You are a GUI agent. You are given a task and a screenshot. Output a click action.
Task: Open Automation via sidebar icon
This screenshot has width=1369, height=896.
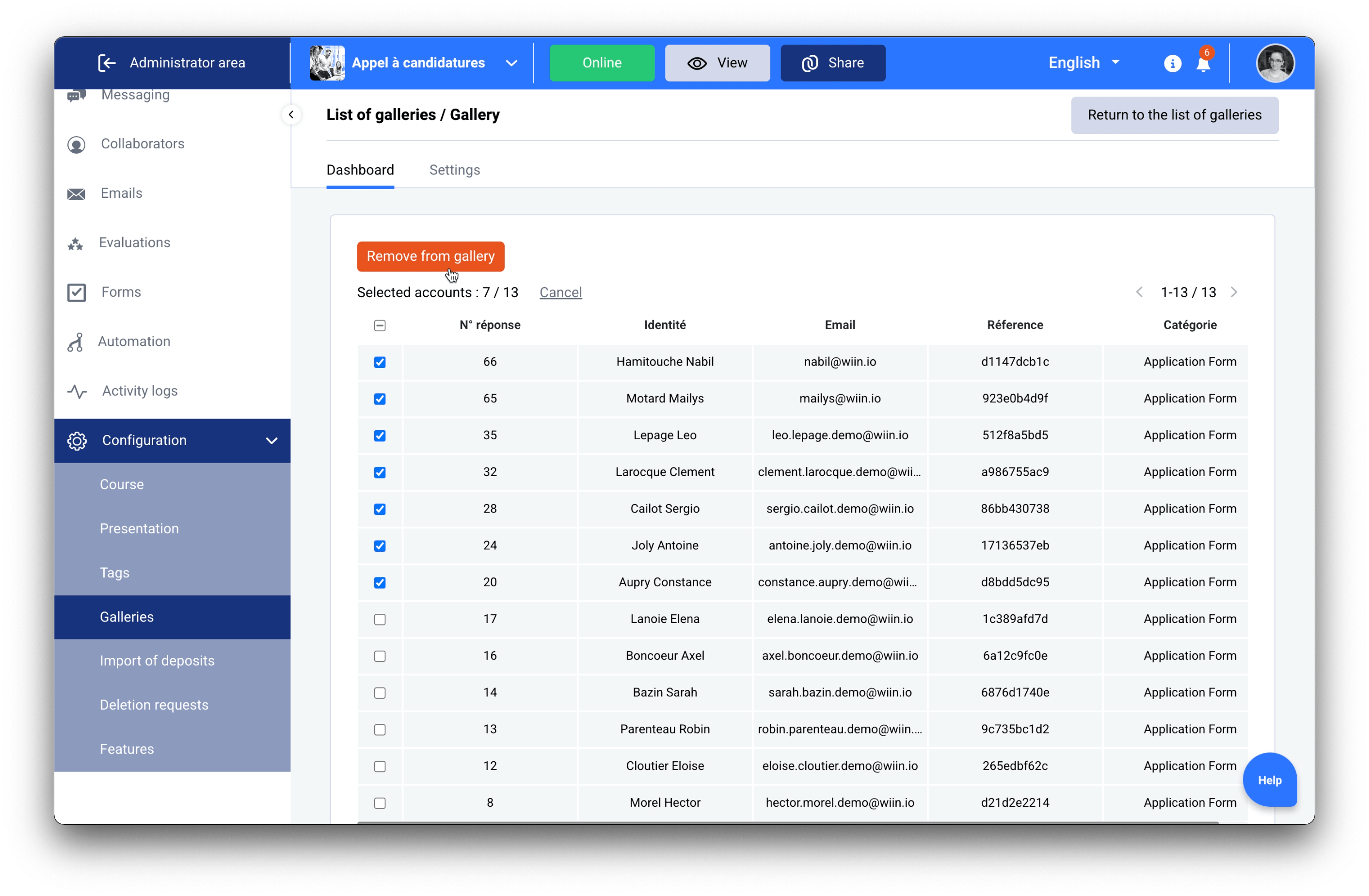[75, 342]
